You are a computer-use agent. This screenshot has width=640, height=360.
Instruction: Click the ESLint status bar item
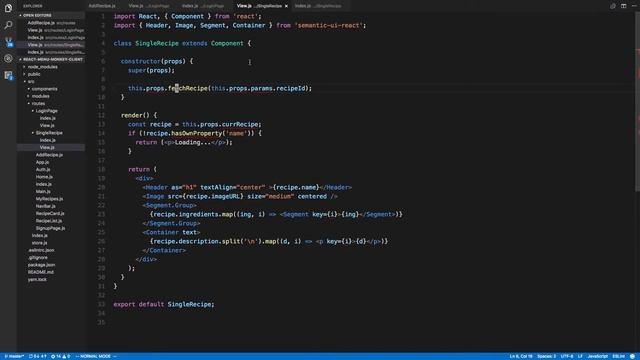(x=619, y=356)
